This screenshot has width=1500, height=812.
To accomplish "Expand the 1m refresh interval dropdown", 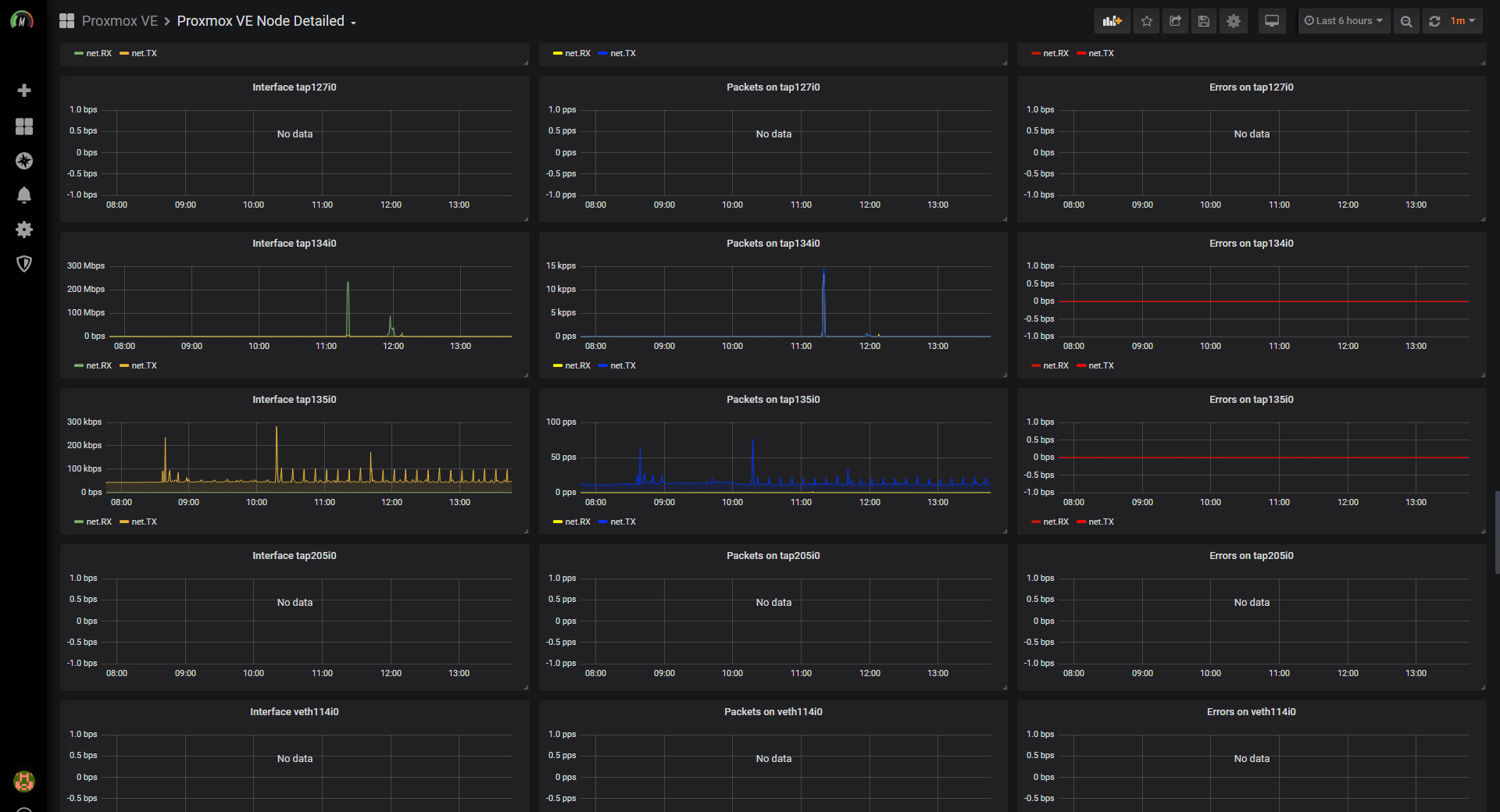I will pos(1463,21).
